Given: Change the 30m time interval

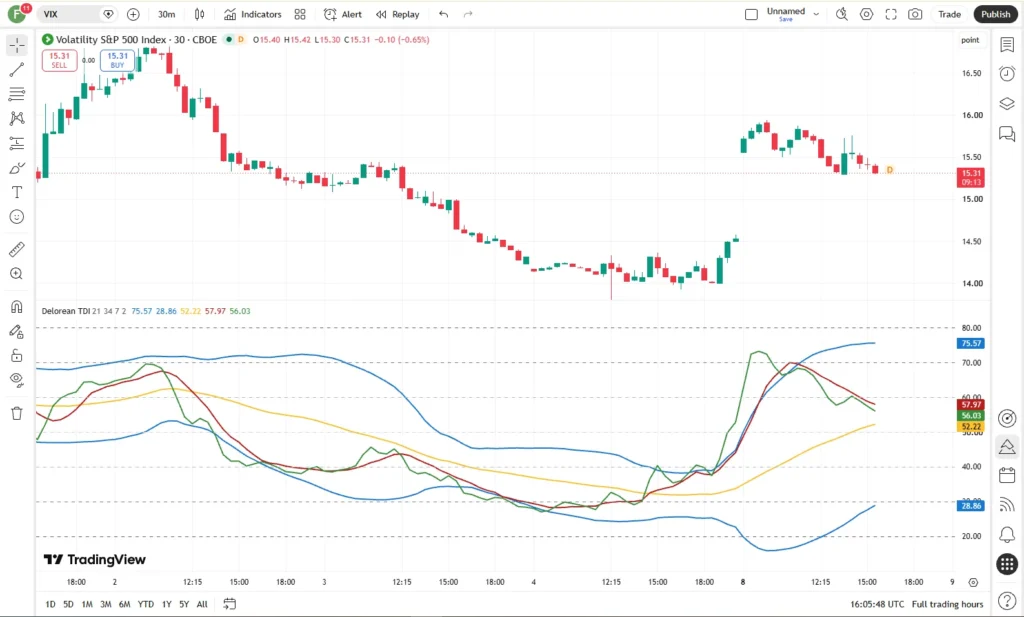Looking at the screenshot, I should (167, 14).
